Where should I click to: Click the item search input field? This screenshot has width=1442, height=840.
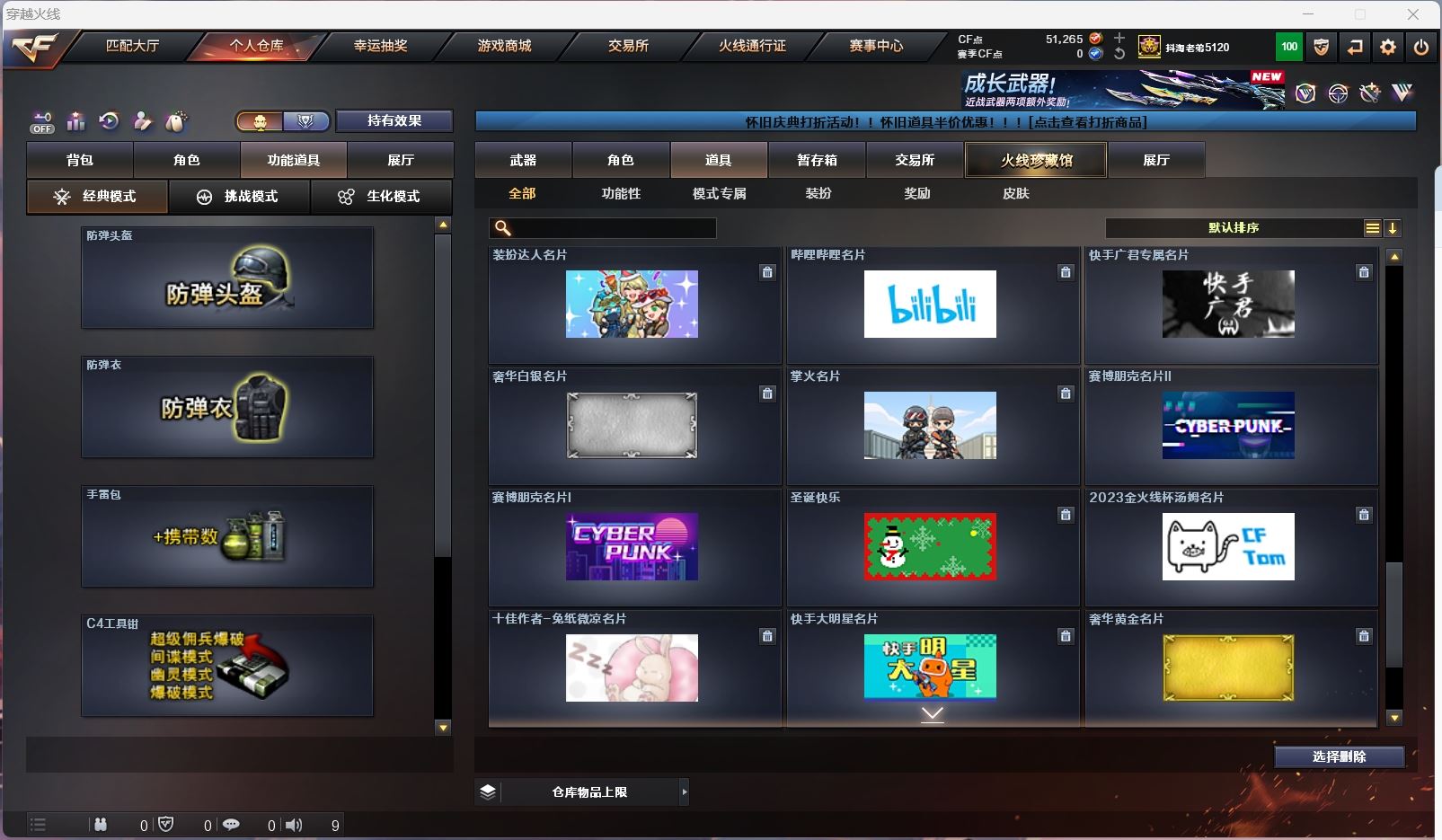tap(603, 228)
